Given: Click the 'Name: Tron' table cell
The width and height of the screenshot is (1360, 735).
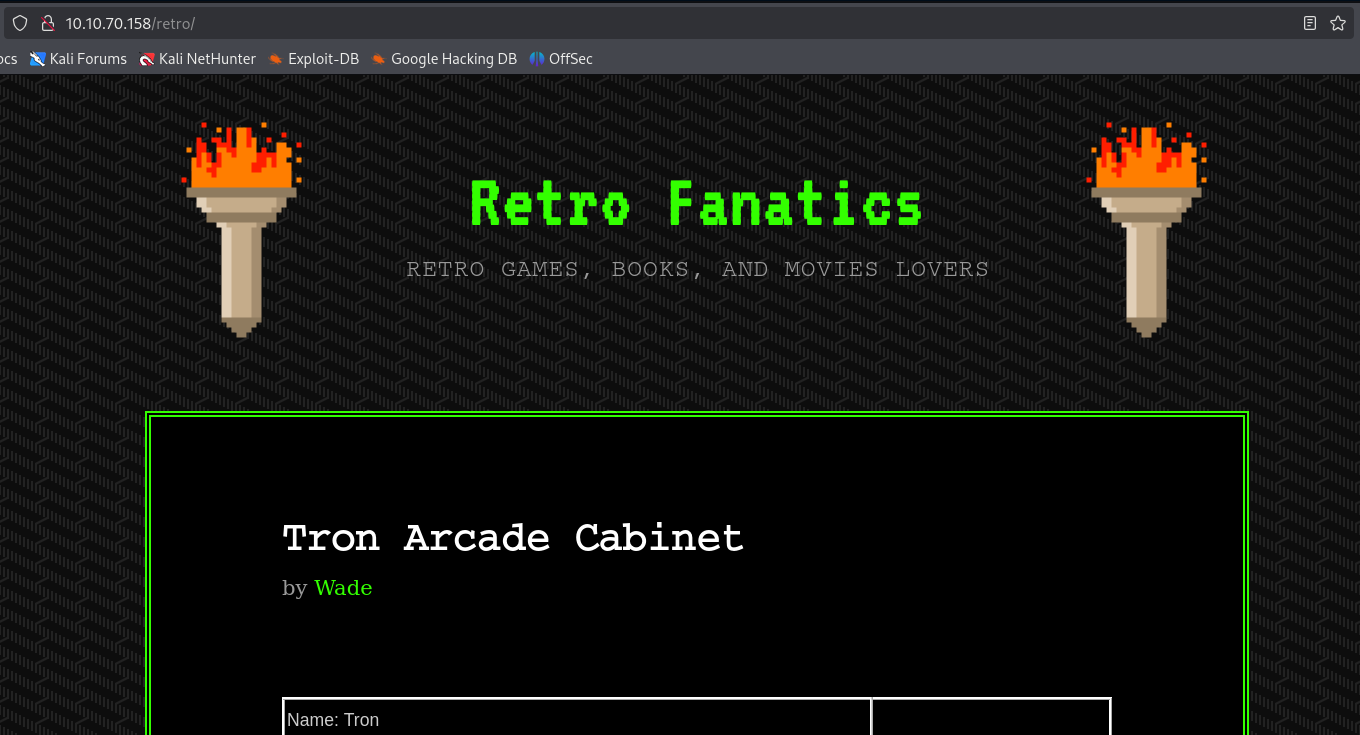Looking at the screenshot, I should point(577,719).
